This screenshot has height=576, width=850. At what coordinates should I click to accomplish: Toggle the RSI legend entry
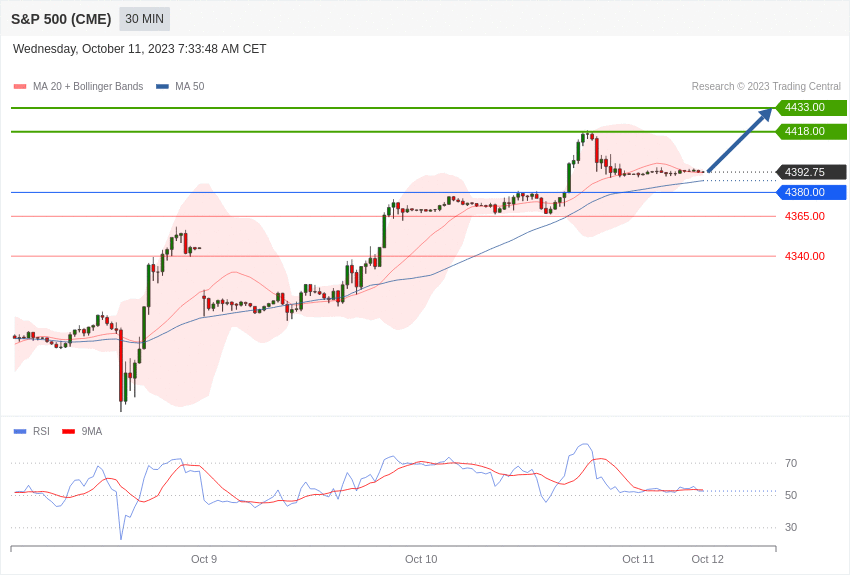(x=31, y=431)
